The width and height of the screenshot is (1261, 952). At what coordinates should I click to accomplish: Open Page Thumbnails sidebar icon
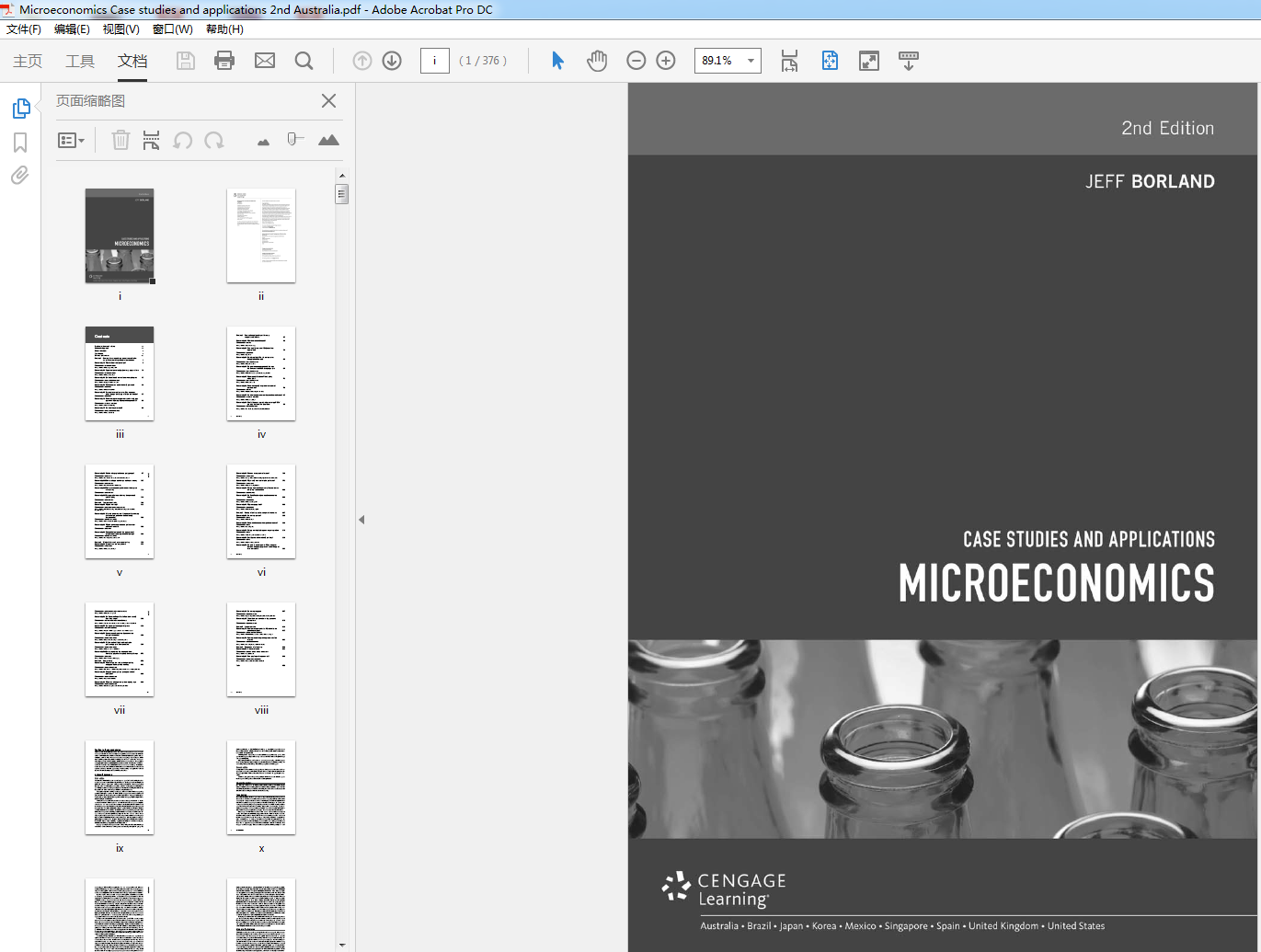(20, 109)
